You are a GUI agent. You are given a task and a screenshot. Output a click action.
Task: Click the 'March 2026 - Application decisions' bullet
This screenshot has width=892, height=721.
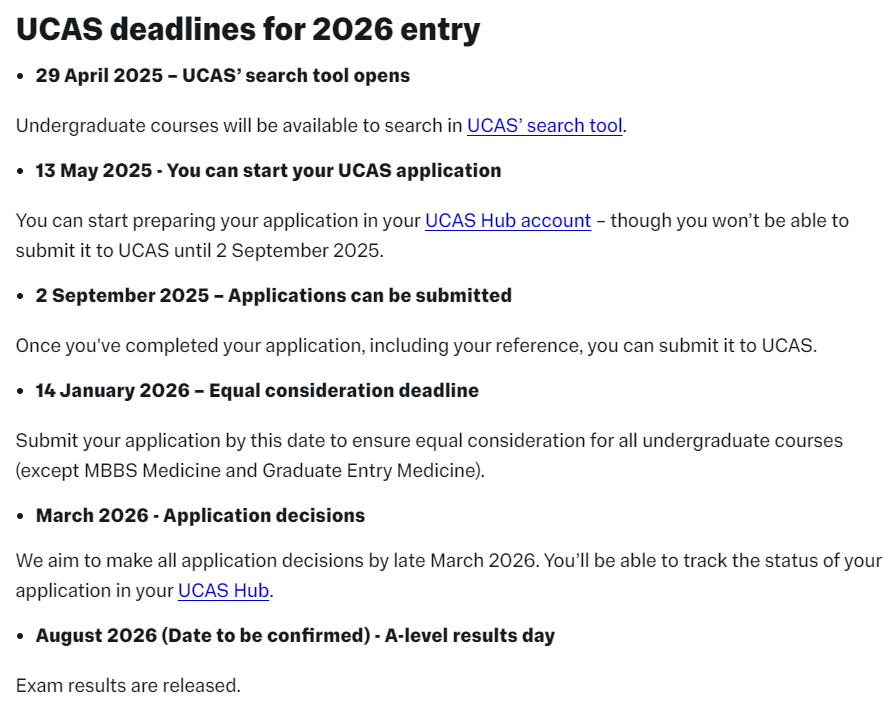point(200,516)
